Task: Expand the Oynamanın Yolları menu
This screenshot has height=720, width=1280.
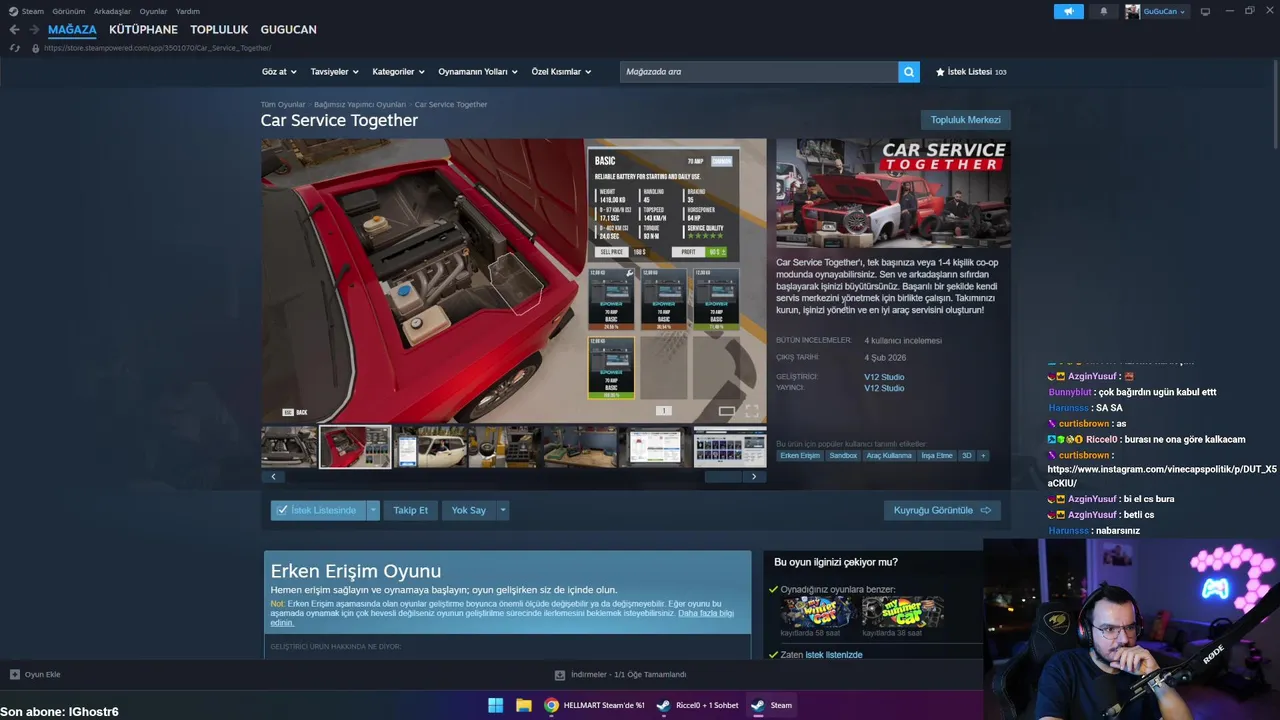Action: 478,72
